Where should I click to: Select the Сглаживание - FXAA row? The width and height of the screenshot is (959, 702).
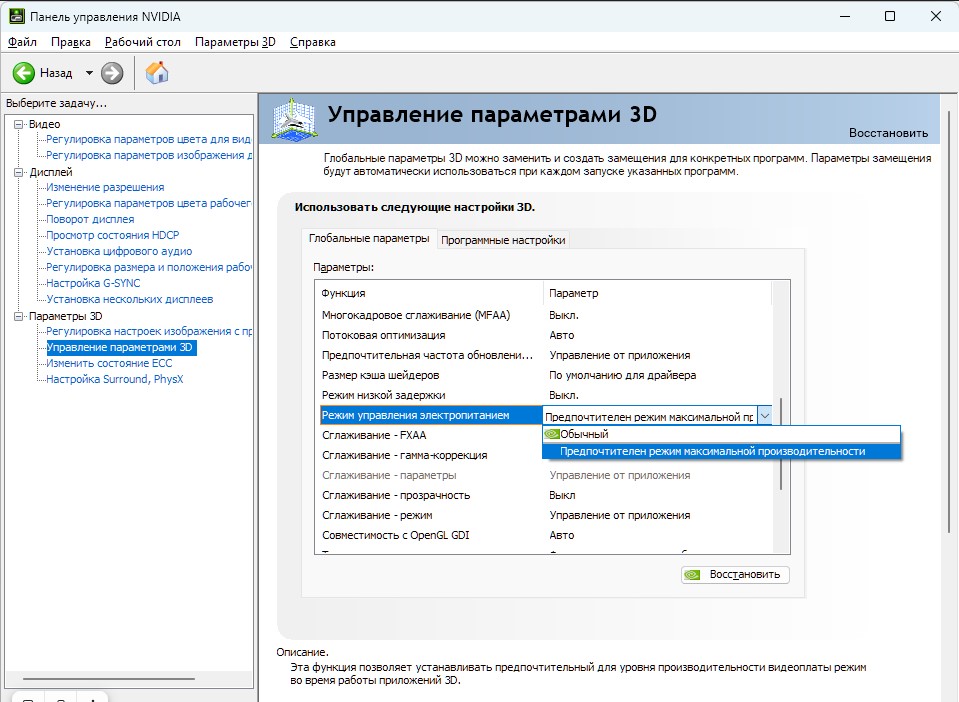click(x=429, y=435)
